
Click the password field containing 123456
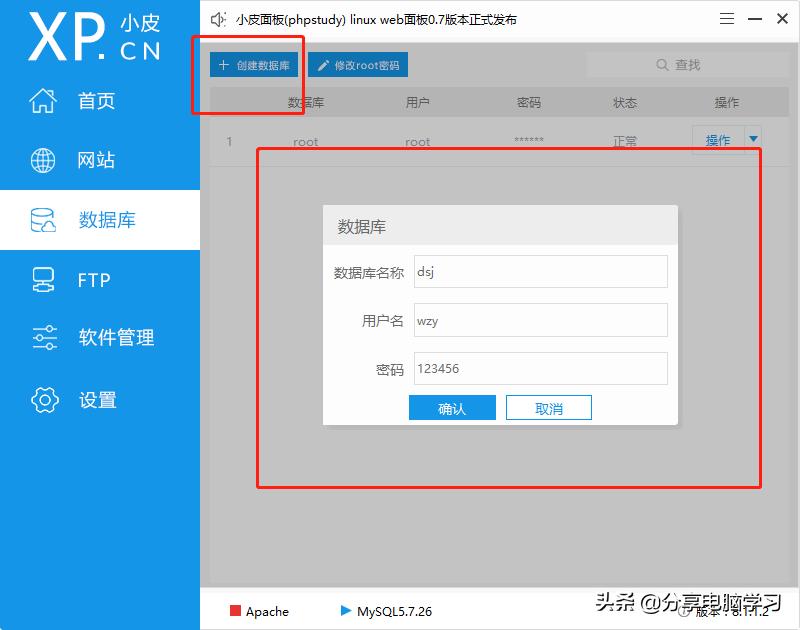540,368
